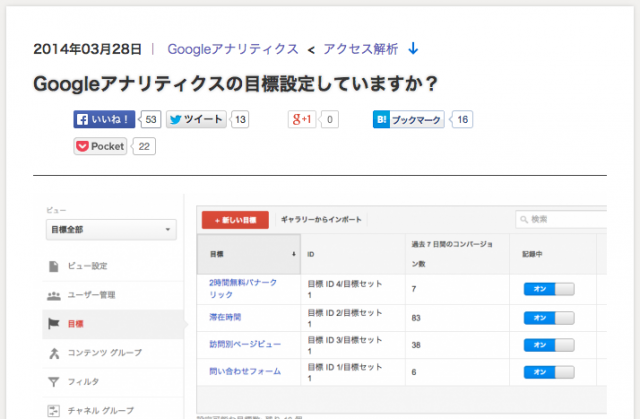
Task: Select 目標 in the sidebar
Action: [x=76, y=324]
